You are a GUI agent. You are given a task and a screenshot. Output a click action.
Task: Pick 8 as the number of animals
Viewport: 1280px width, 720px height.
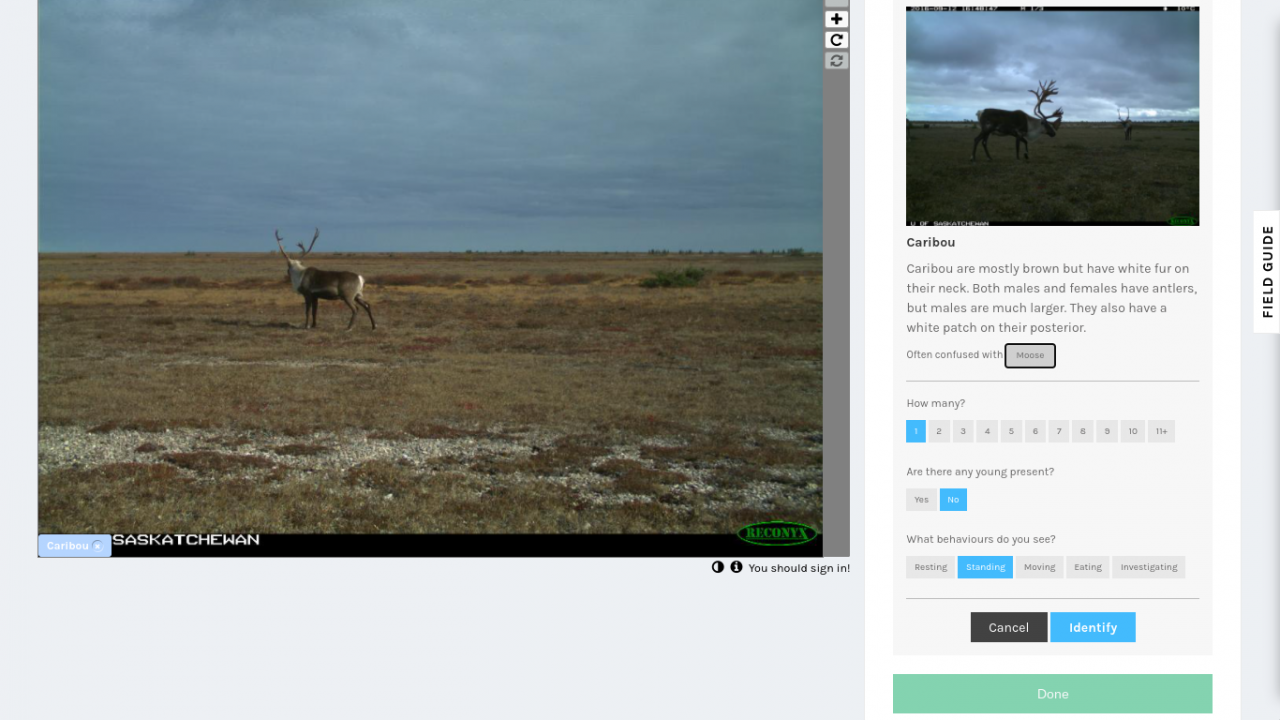coord(1082,431)
